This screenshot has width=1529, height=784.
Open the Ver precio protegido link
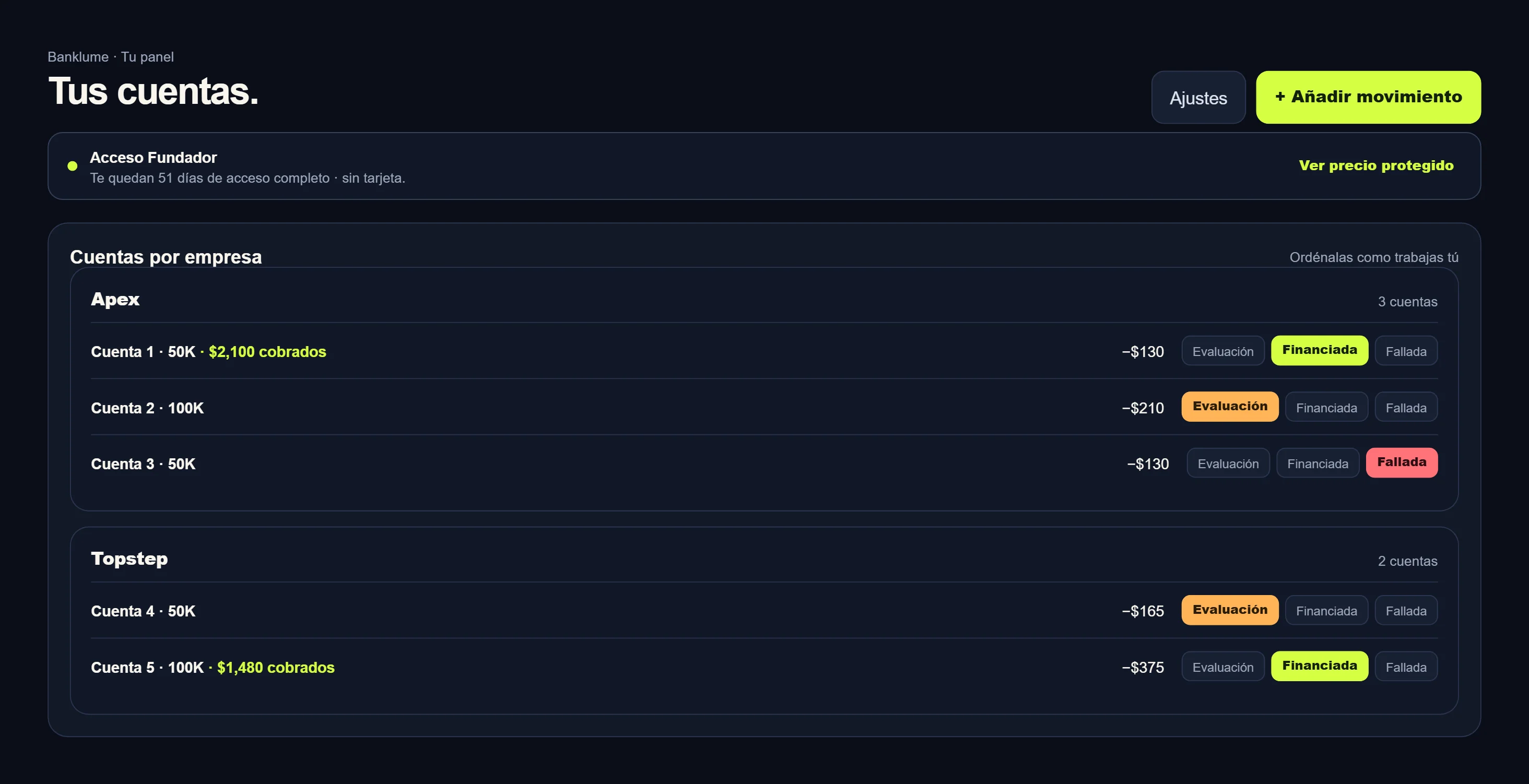coord(1376,165)
